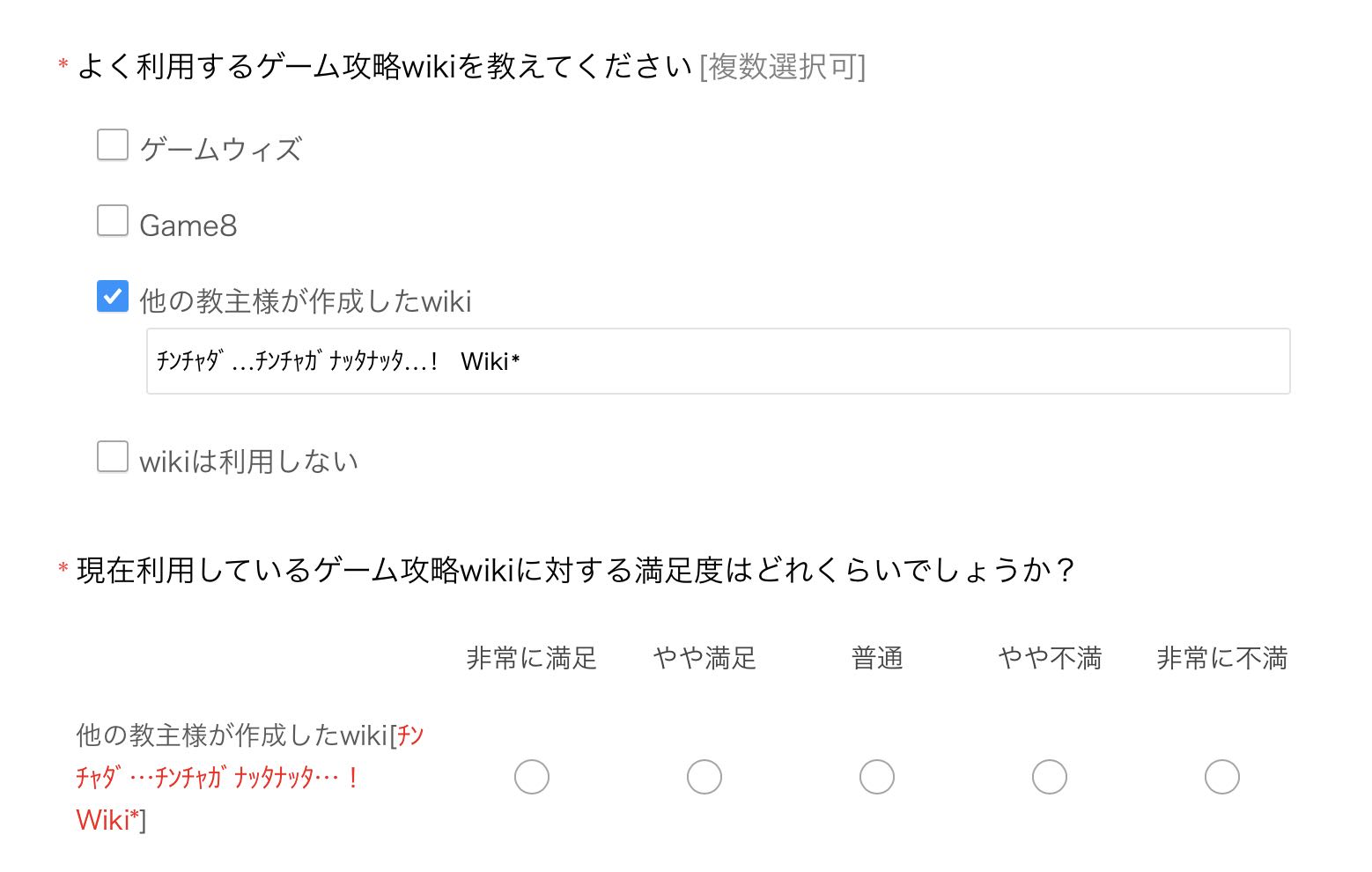The image size is (1372, 872).
Task: Check the ゲームウィズ checkbox
Action: pyautogui.click(x=113, y=145)
